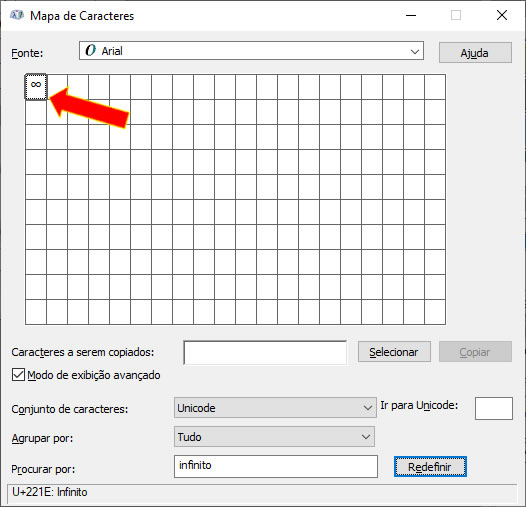Click the Ajuda button
The width and height of the screenshot is (526, 507).
[x=475, y=53]
